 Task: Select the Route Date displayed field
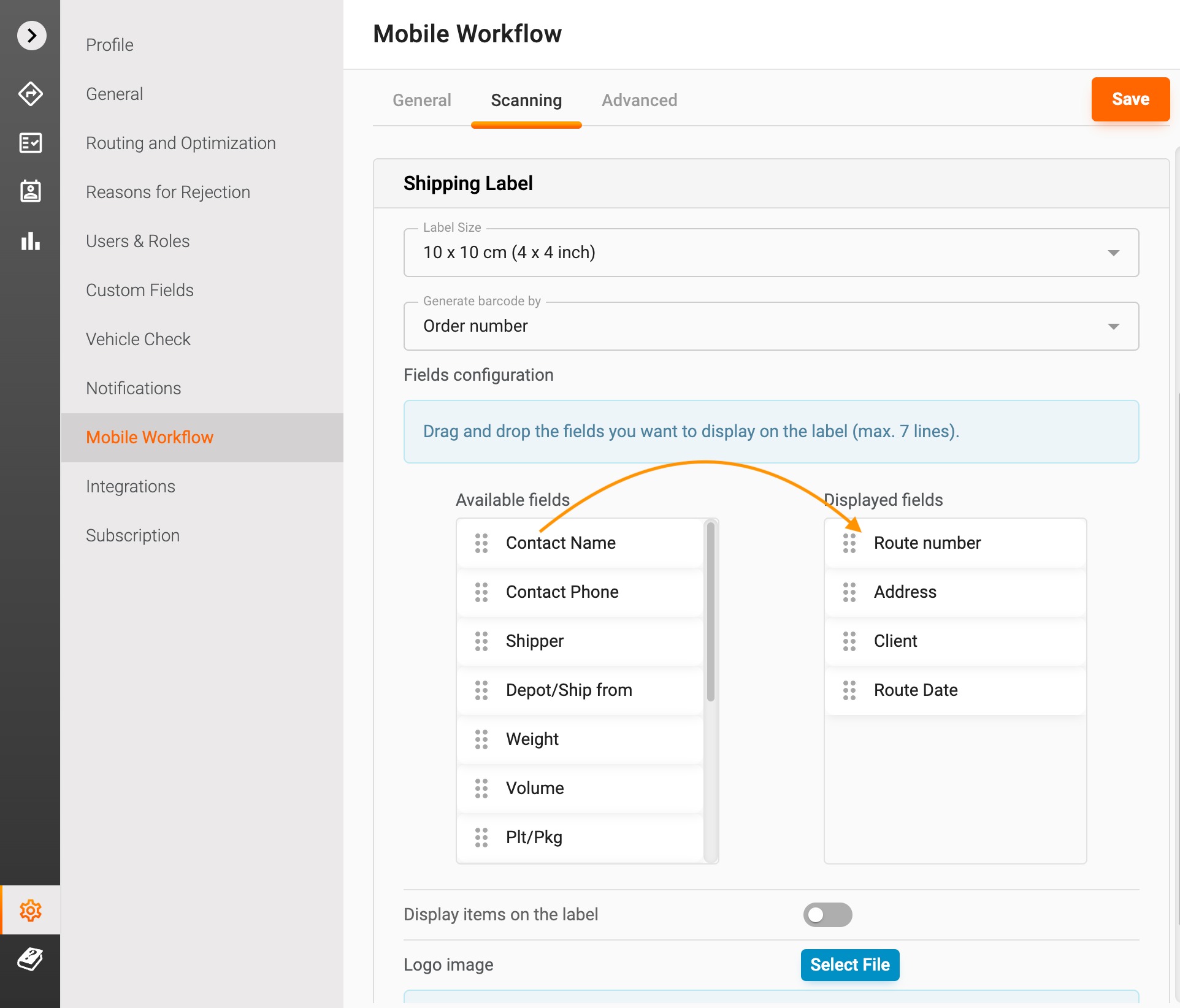[915, 690]
